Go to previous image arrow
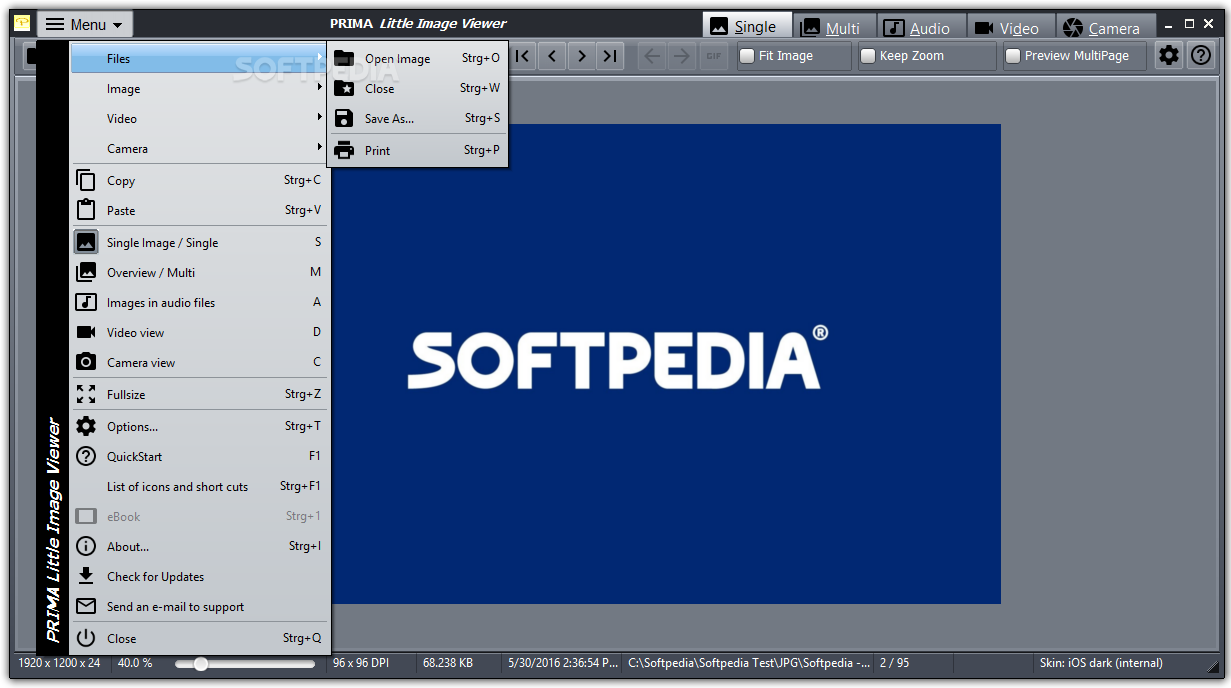Image resolution: width=1231 pixels, height=688 pixels. 552,56
